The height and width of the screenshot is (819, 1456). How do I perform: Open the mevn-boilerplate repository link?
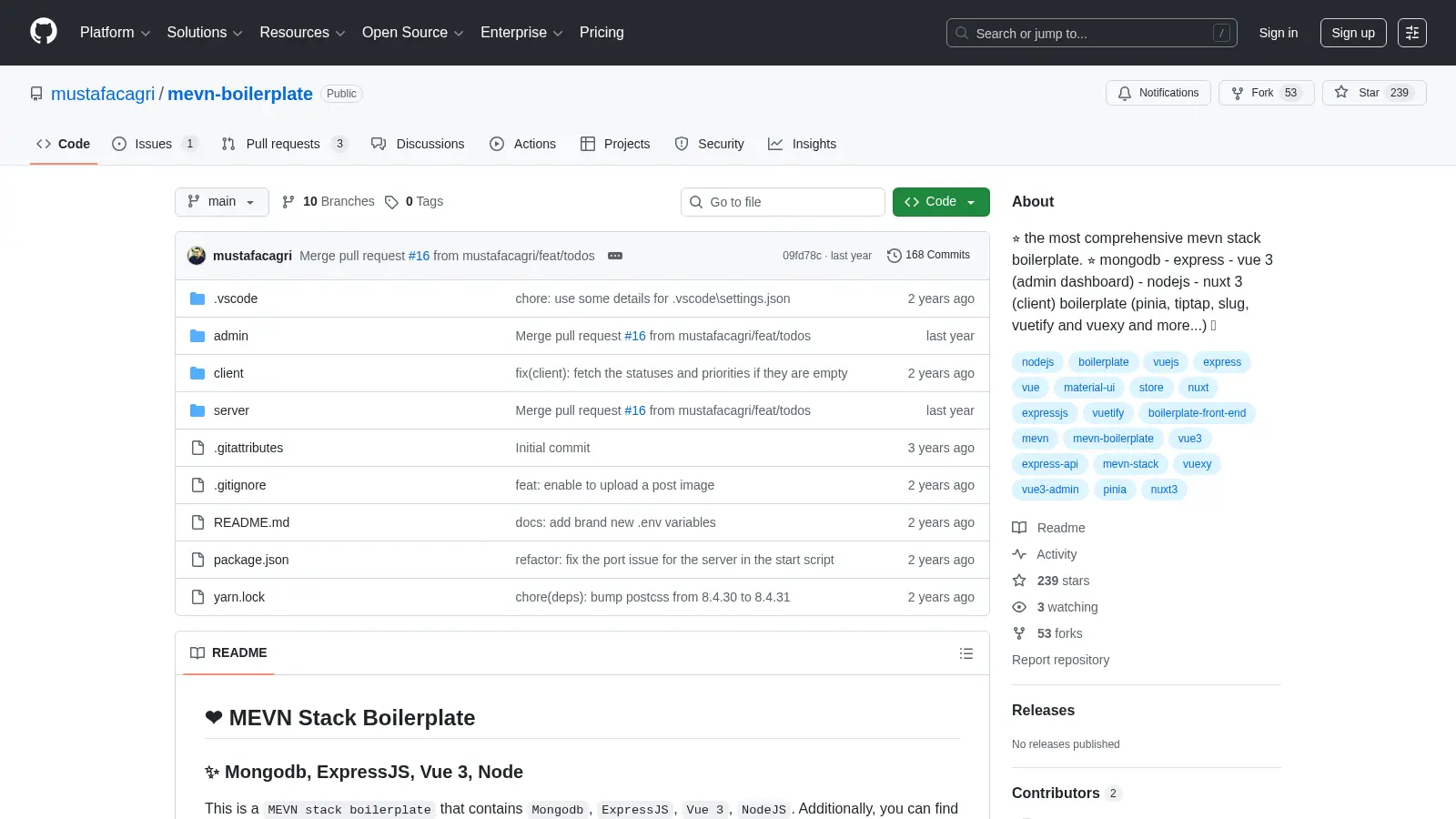point(240,94)
